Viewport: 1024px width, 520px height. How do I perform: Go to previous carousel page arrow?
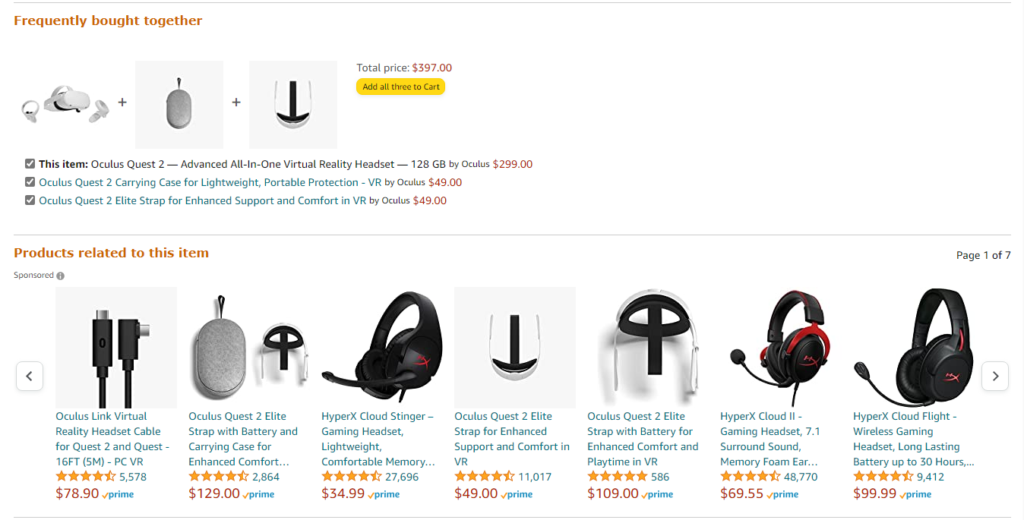click(29, 376)
